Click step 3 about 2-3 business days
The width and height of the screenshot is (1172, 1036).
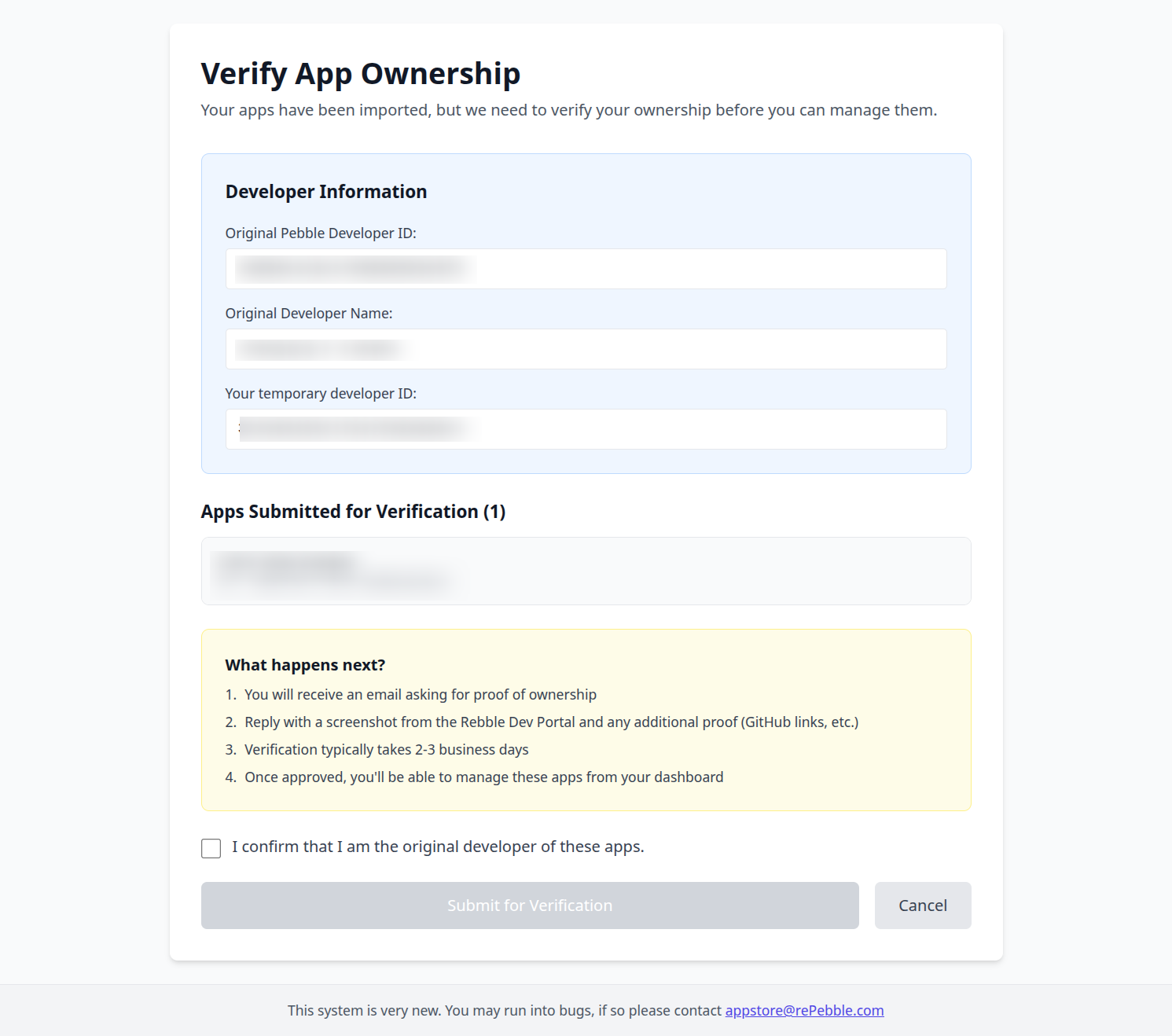386,750
